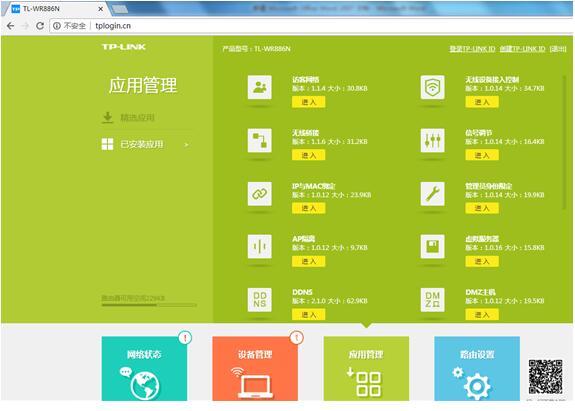Click the DDNS app icon

[x=260, y=300]
